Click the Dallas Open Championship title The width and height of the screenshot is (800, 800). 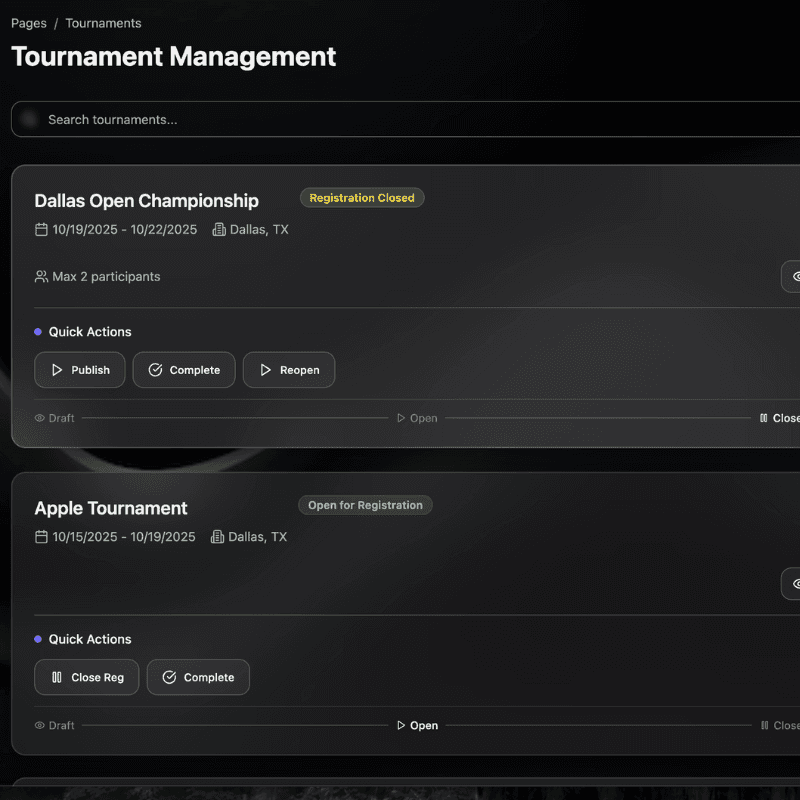(146, 201)
